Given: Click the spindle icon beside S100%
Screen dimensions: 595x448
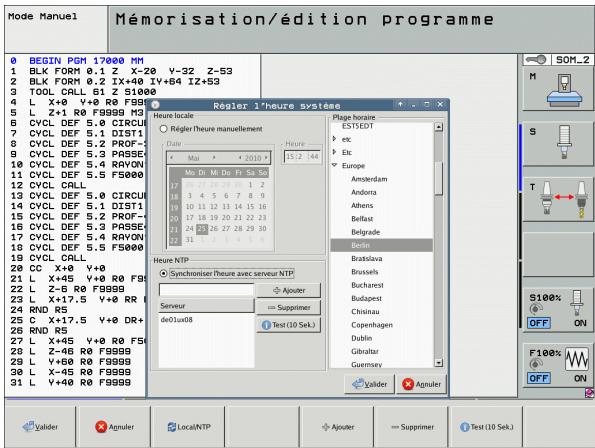Looking at the screenshot, I should 577,302.
